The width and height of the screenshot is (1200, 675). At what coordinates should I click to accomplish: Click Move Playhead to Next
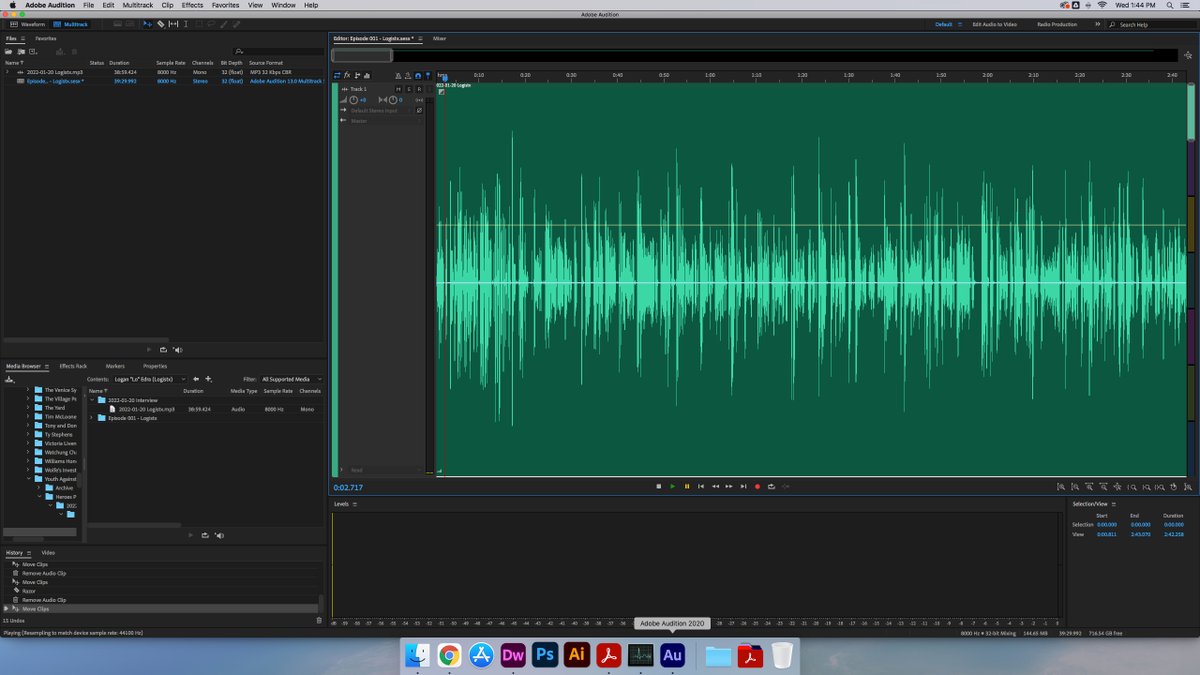743,486
